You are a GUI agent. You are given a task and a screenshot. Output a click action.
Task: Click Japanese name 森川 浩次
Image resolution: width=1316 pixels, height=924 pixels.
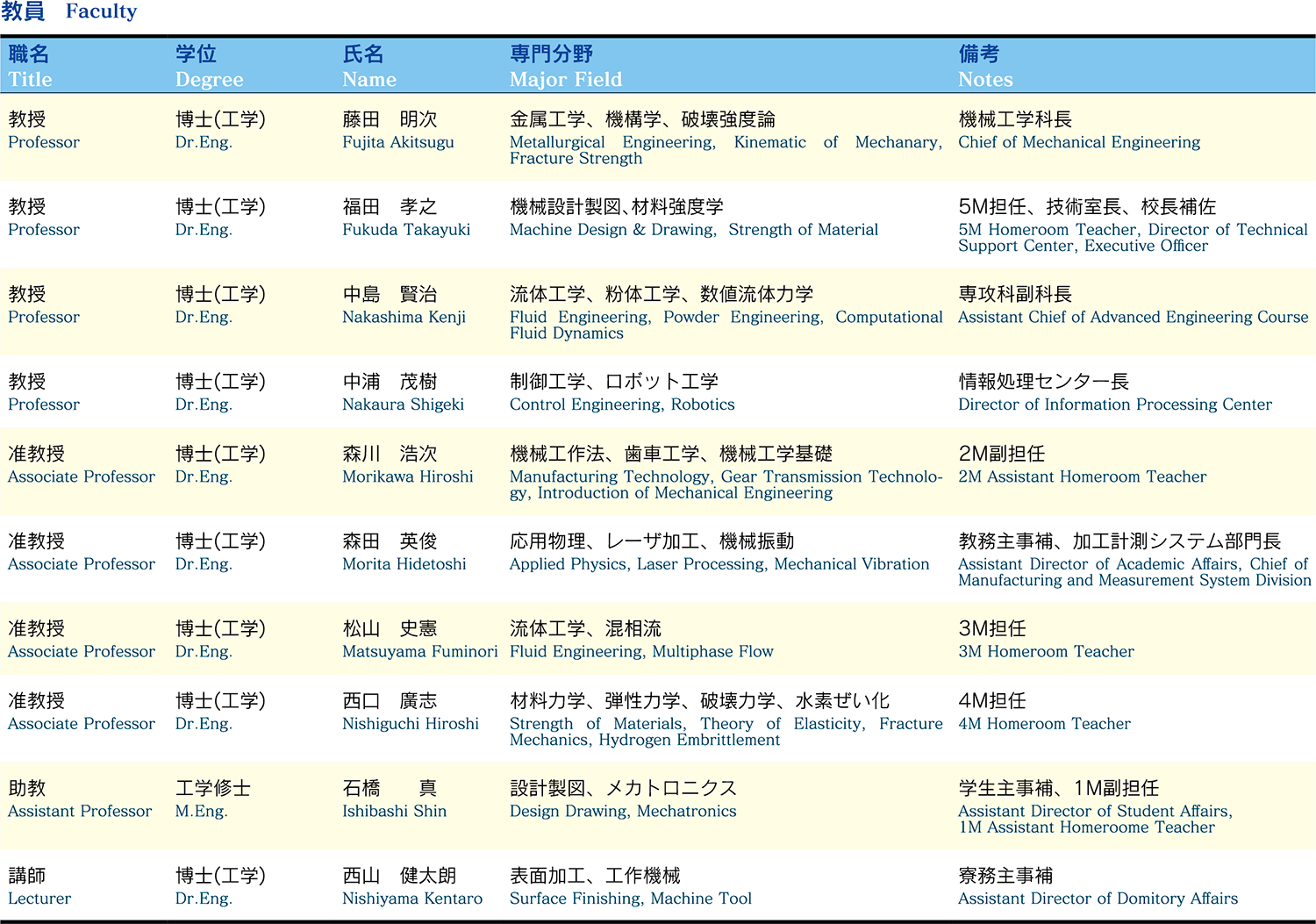[390, 455]
